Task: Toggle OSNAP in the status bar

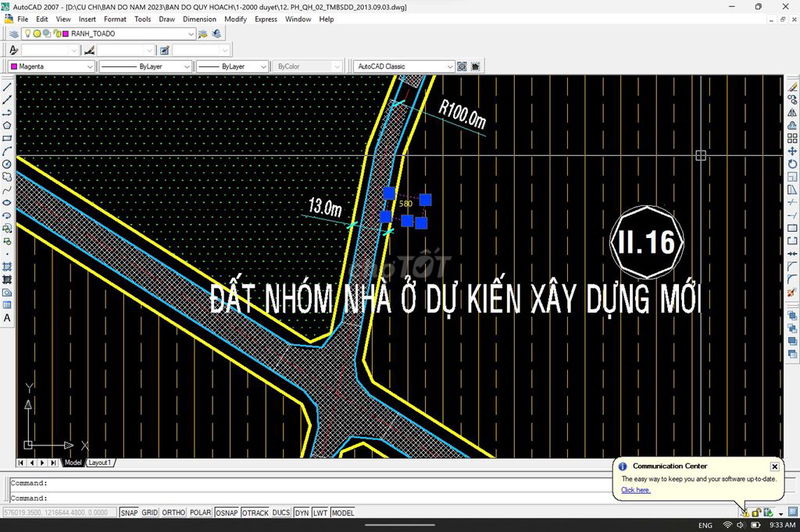Action: coord(227,513)
